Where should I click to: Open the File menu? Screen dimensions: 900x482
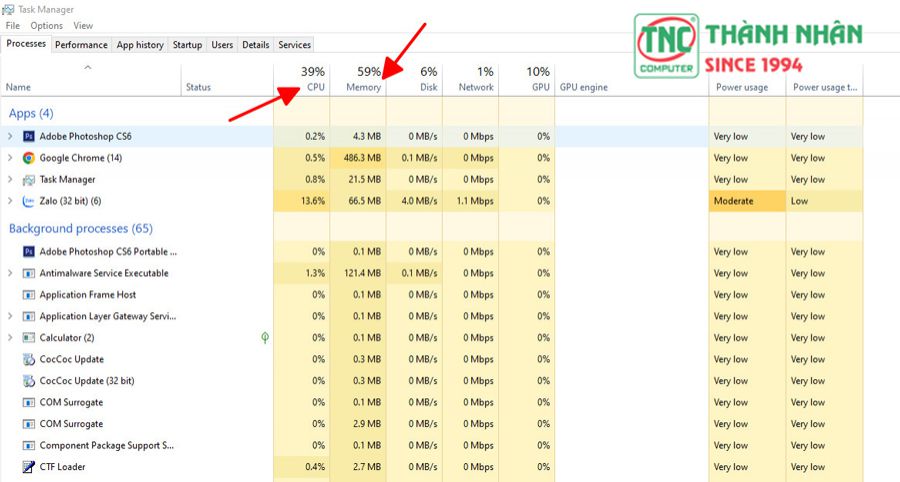click(13, 26)
